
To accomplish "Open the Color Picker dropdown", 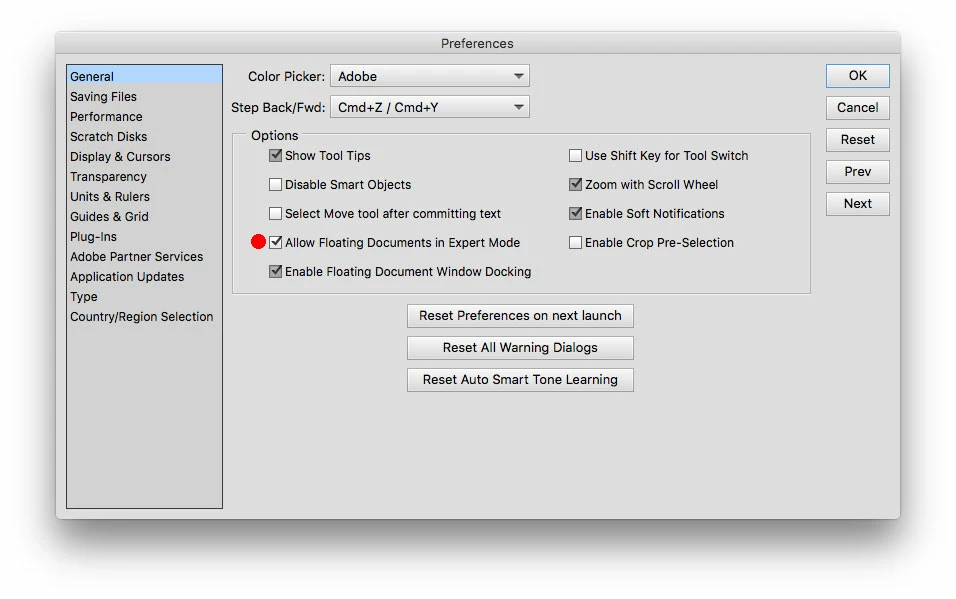I will coord(430,76).
